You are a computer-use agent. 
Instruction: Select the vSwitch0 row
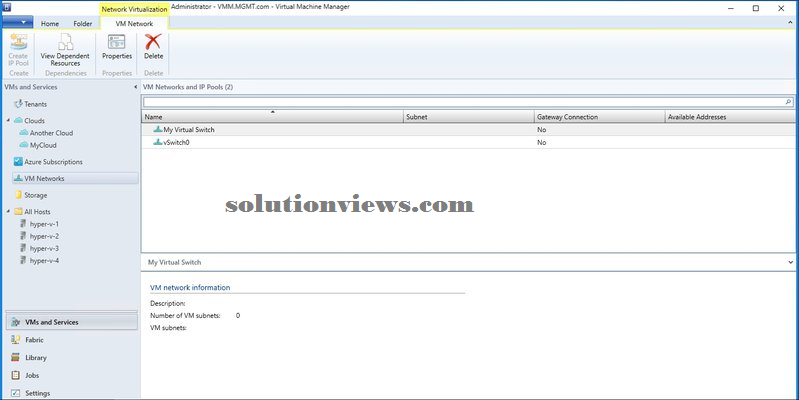[468, 143]
